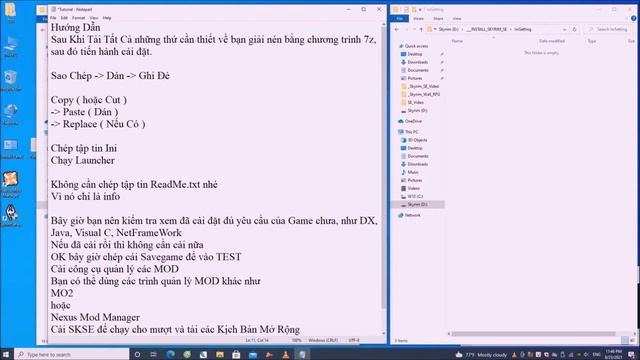Screen dimensions: 640x360
Task: Select OneDrive in the navigation pane
Action: pyautogui.click(x=410, y=121)
